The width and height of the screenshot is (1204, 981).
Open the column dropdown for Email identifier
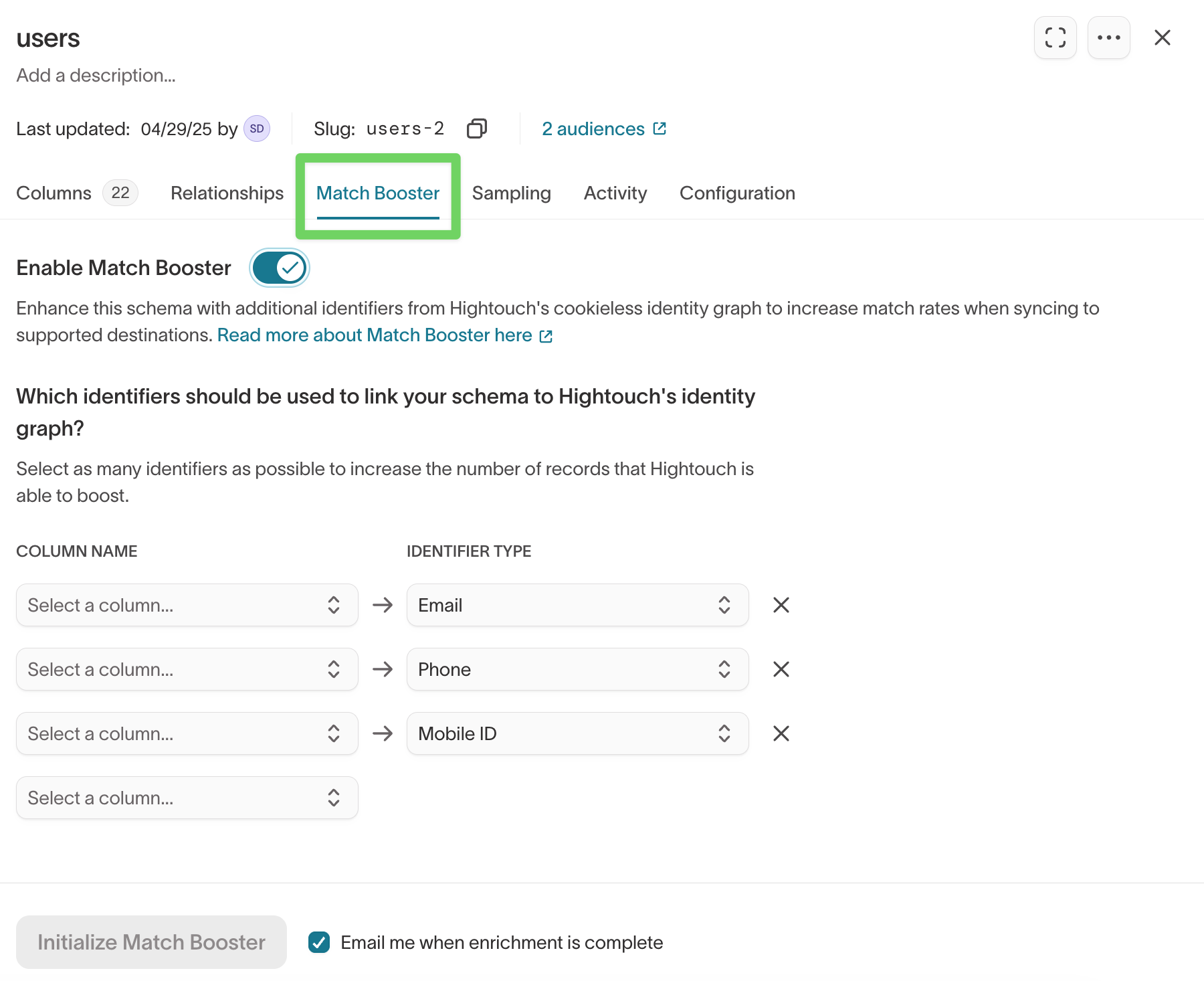[x=187, y=605]
